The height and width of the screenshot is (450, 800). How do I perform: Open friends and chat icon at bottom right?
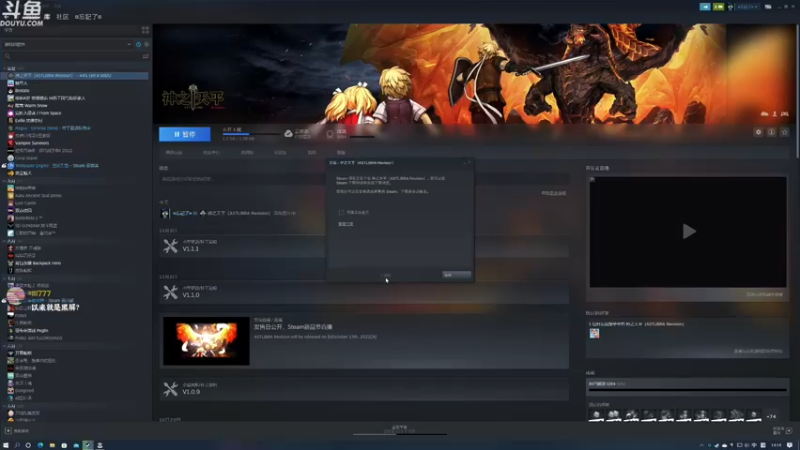coord(789,431)
